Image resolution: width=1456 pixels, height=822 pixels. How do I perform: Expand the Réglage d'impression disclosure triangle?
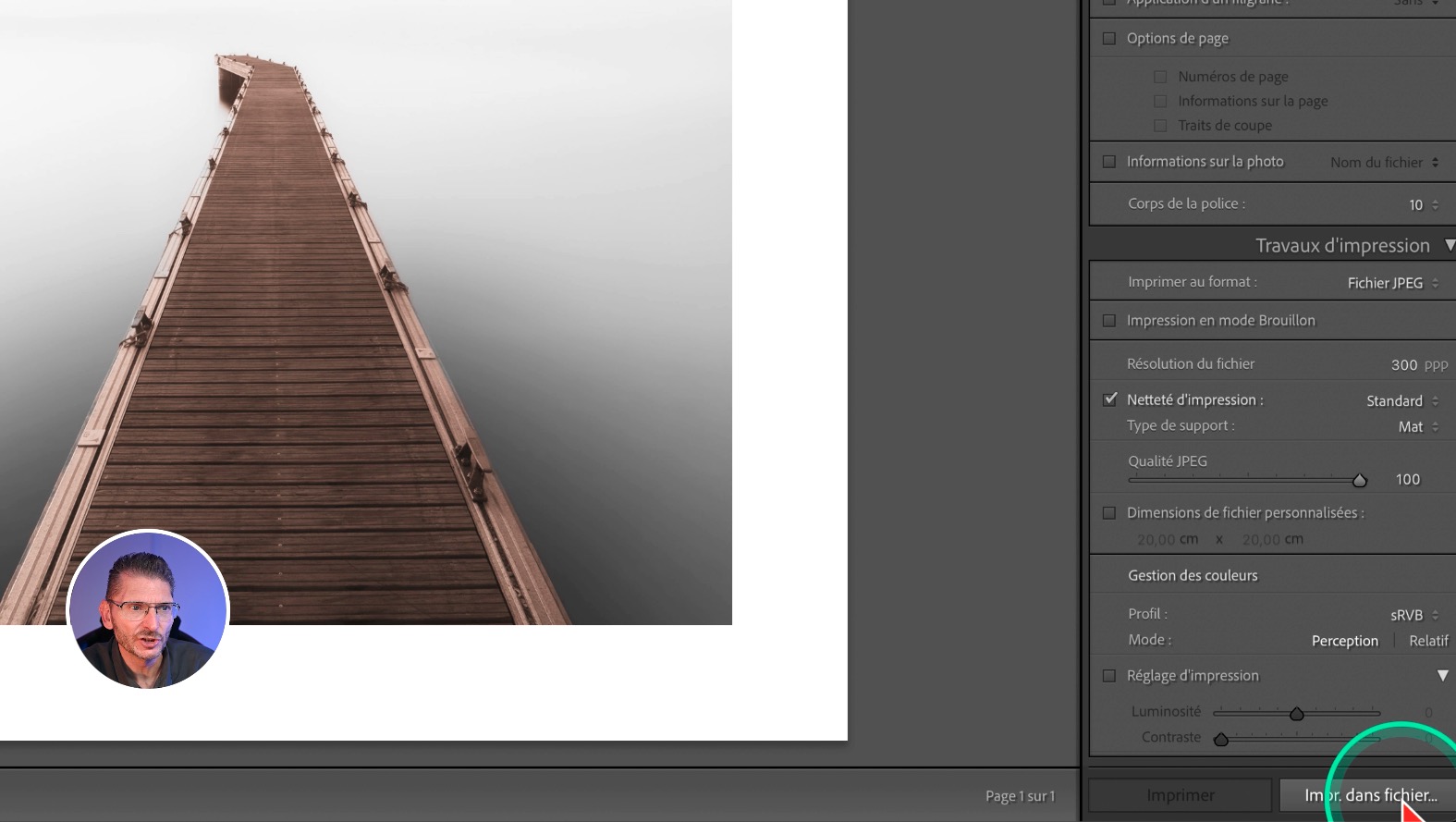(x=1442, y=676)
